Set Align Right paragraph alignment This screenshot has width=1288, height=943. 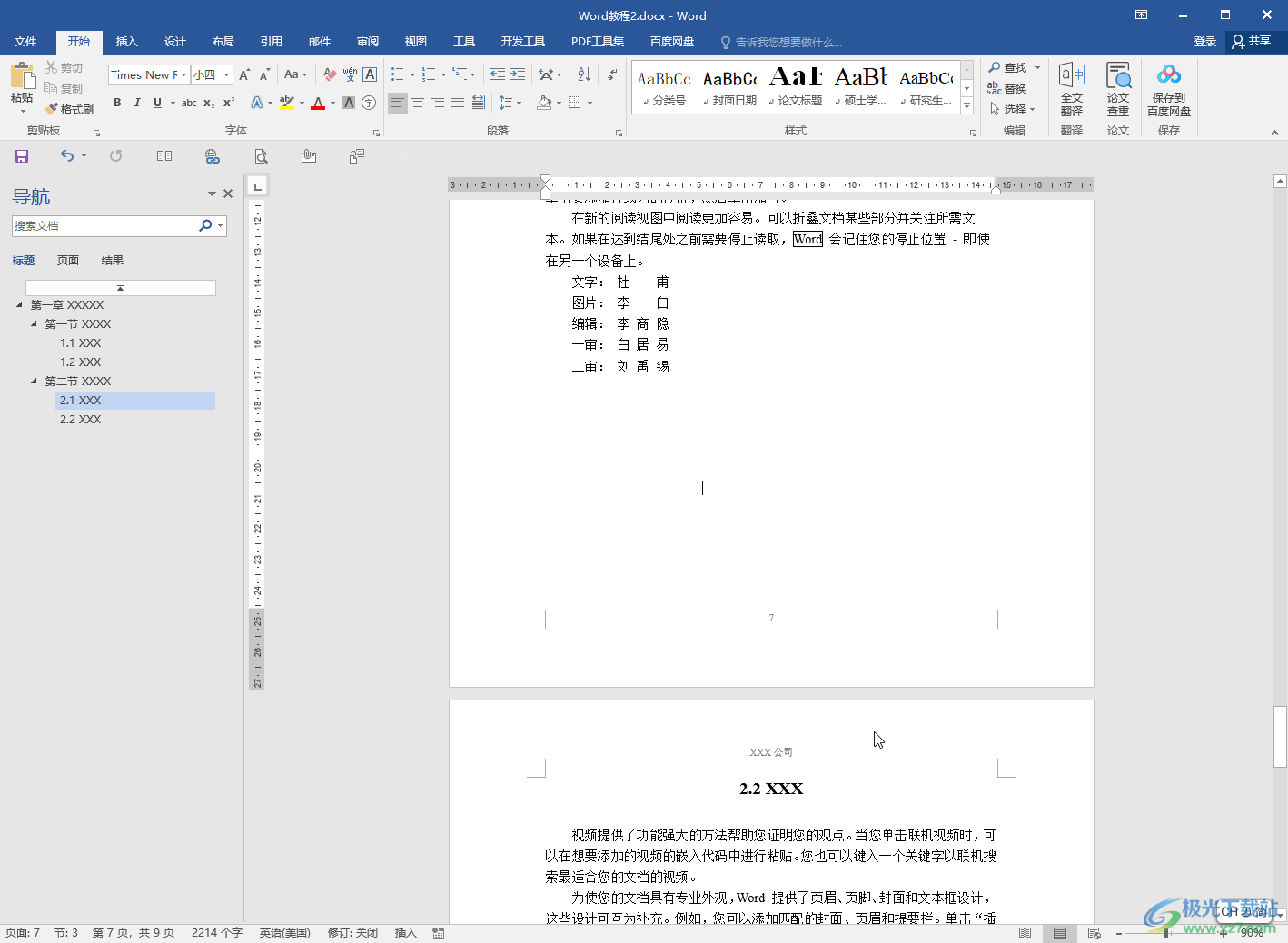438,103
